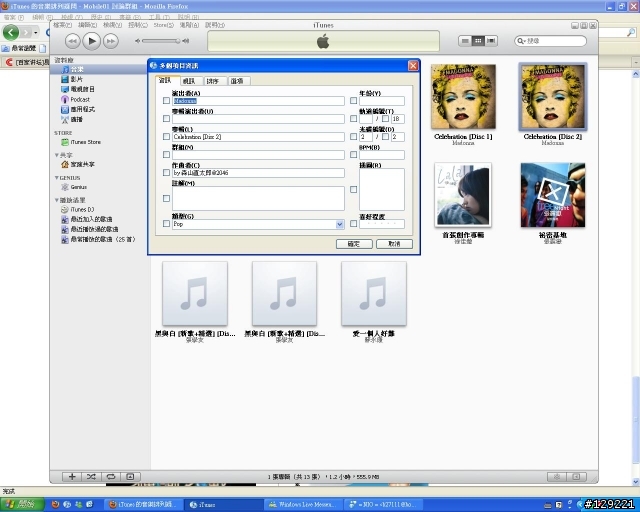Tick the Album Artist (U) checkbox
The image size is (640, 512).
pos(166,119)
